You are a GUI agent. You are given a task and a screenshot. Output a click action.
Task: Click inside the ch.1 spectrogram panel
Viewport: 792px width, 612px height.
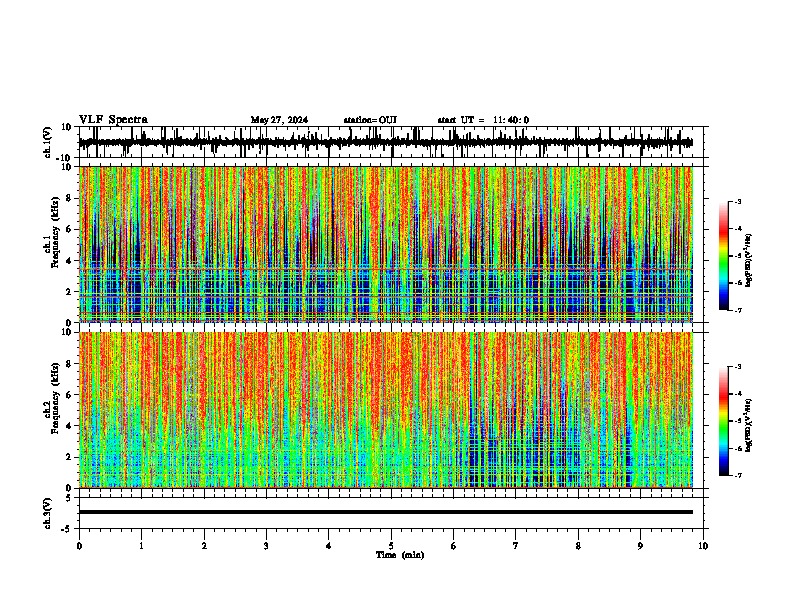point(385,244)
